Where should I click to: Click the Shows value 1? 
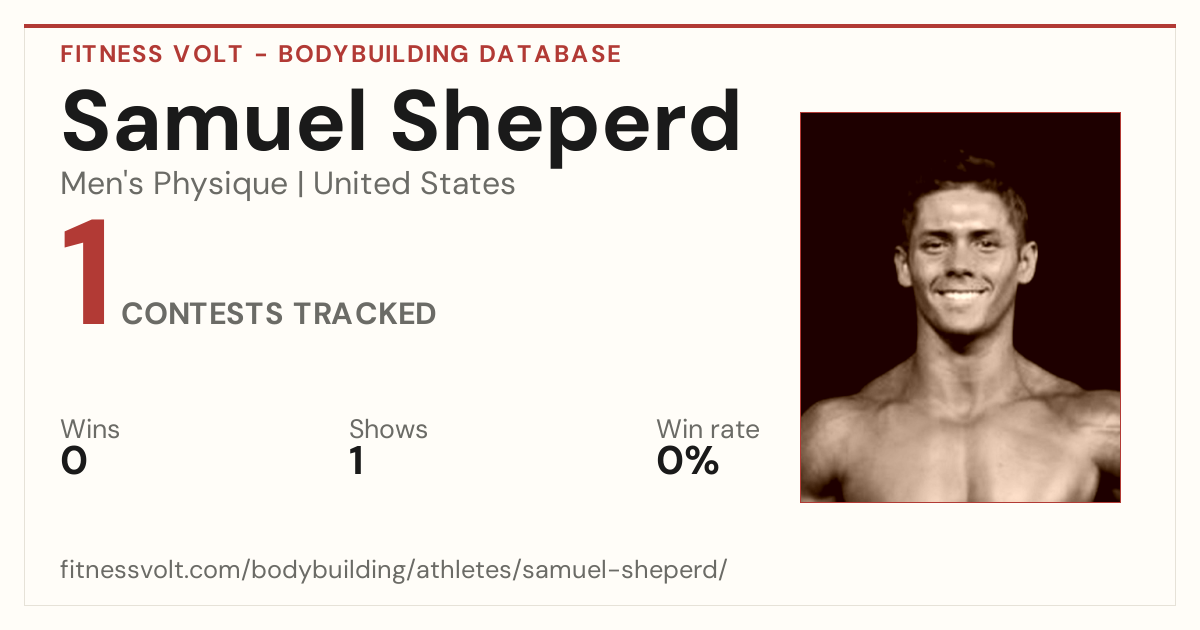[x=357, y=461]
